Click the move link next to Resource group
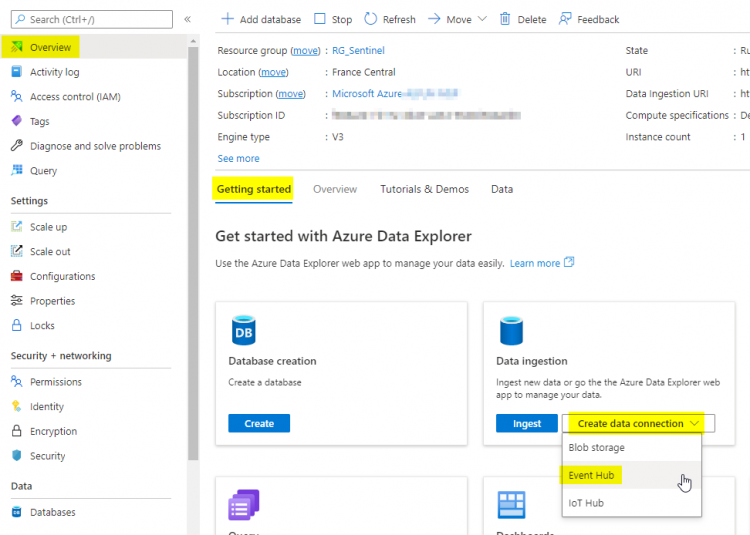The image size is (750, 535). [305, 50]
